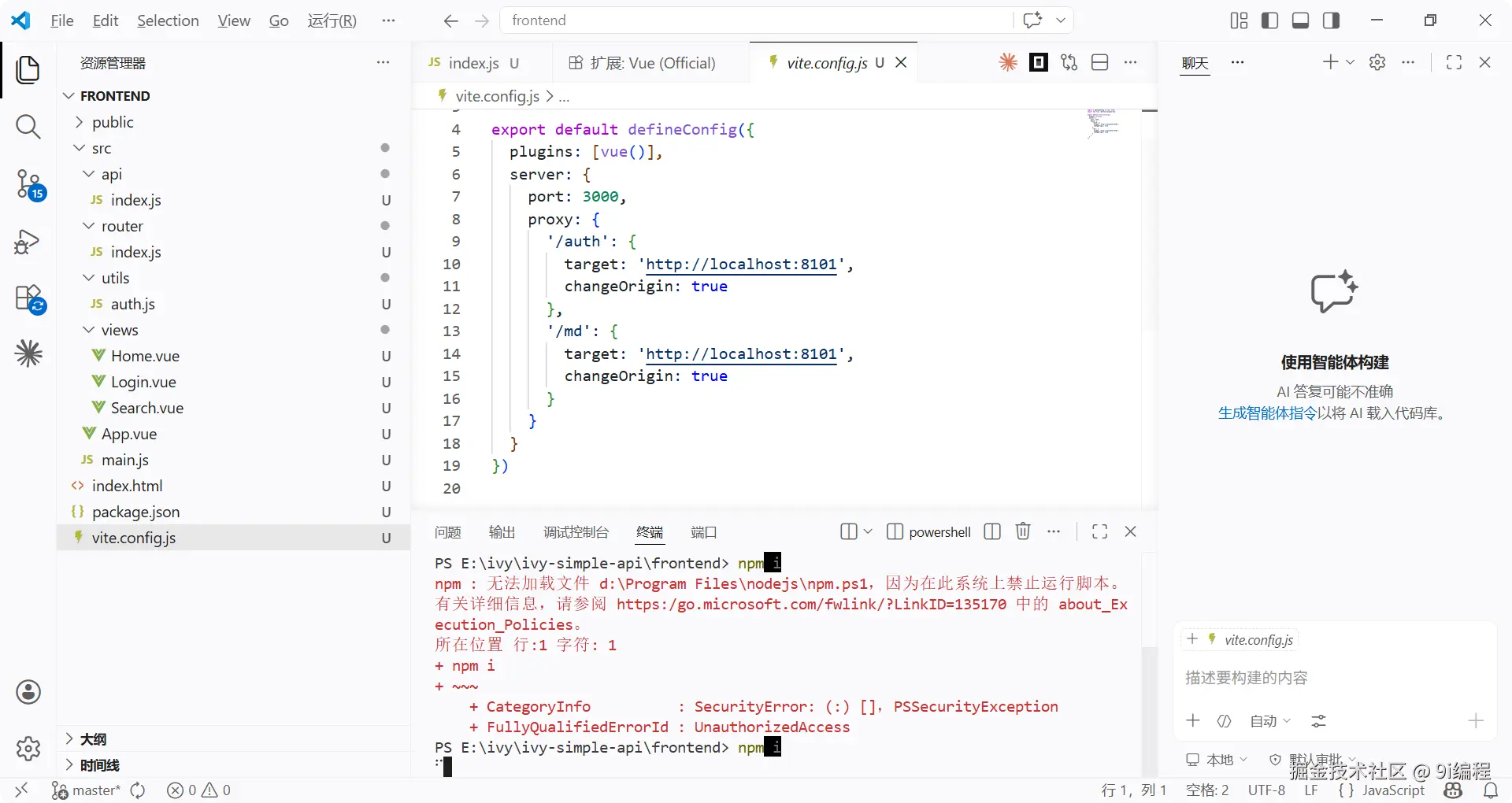Kill the terminal with trash icon
1512x803 pixels.
pyautogui.click(x=1023, y=531)
